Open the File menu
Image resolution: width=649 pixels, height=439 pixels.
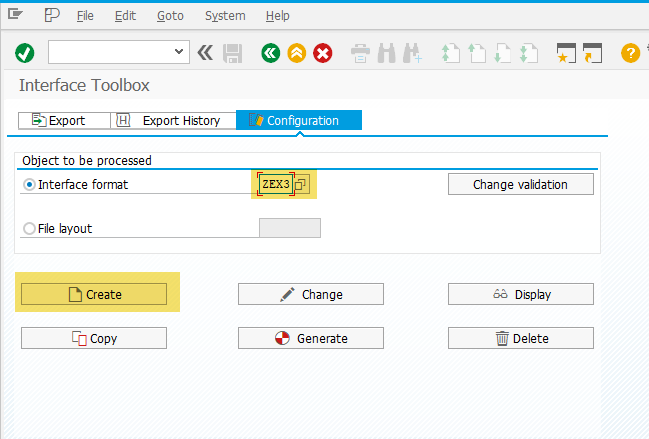pos(85,16)
